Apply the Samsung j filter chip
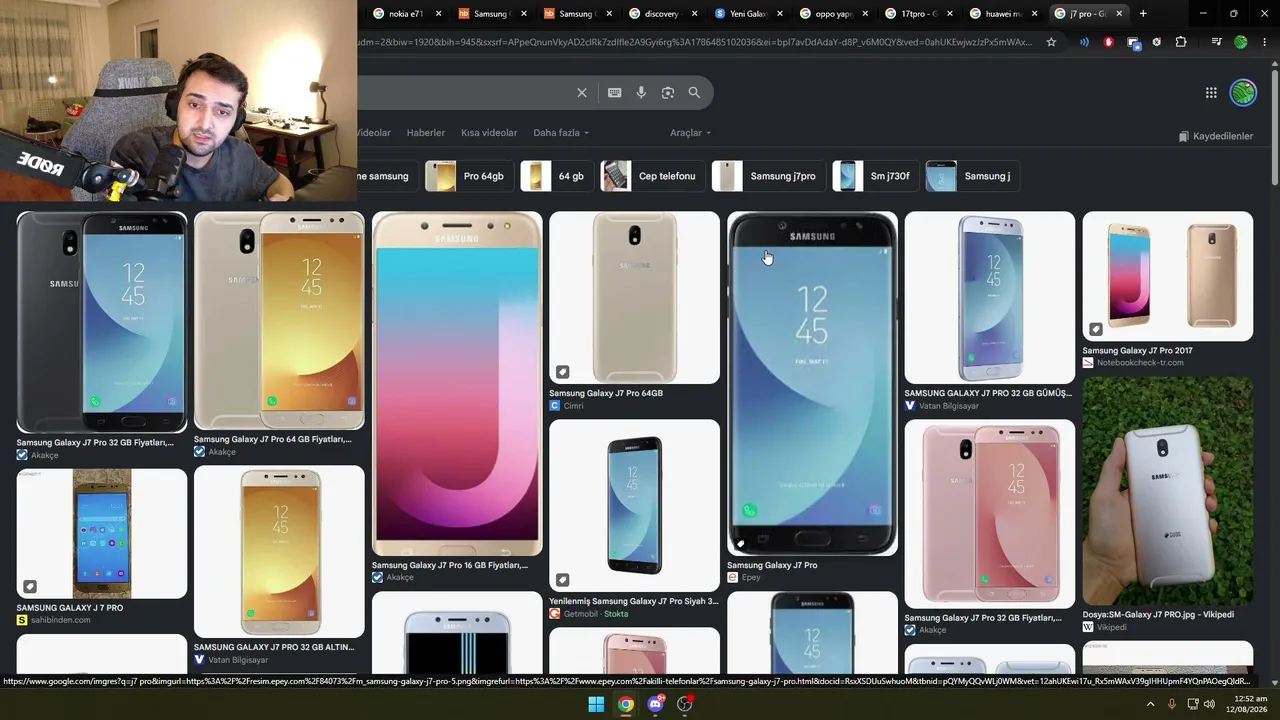Screen dimensions: 1280x720 (x=973, y=176)
